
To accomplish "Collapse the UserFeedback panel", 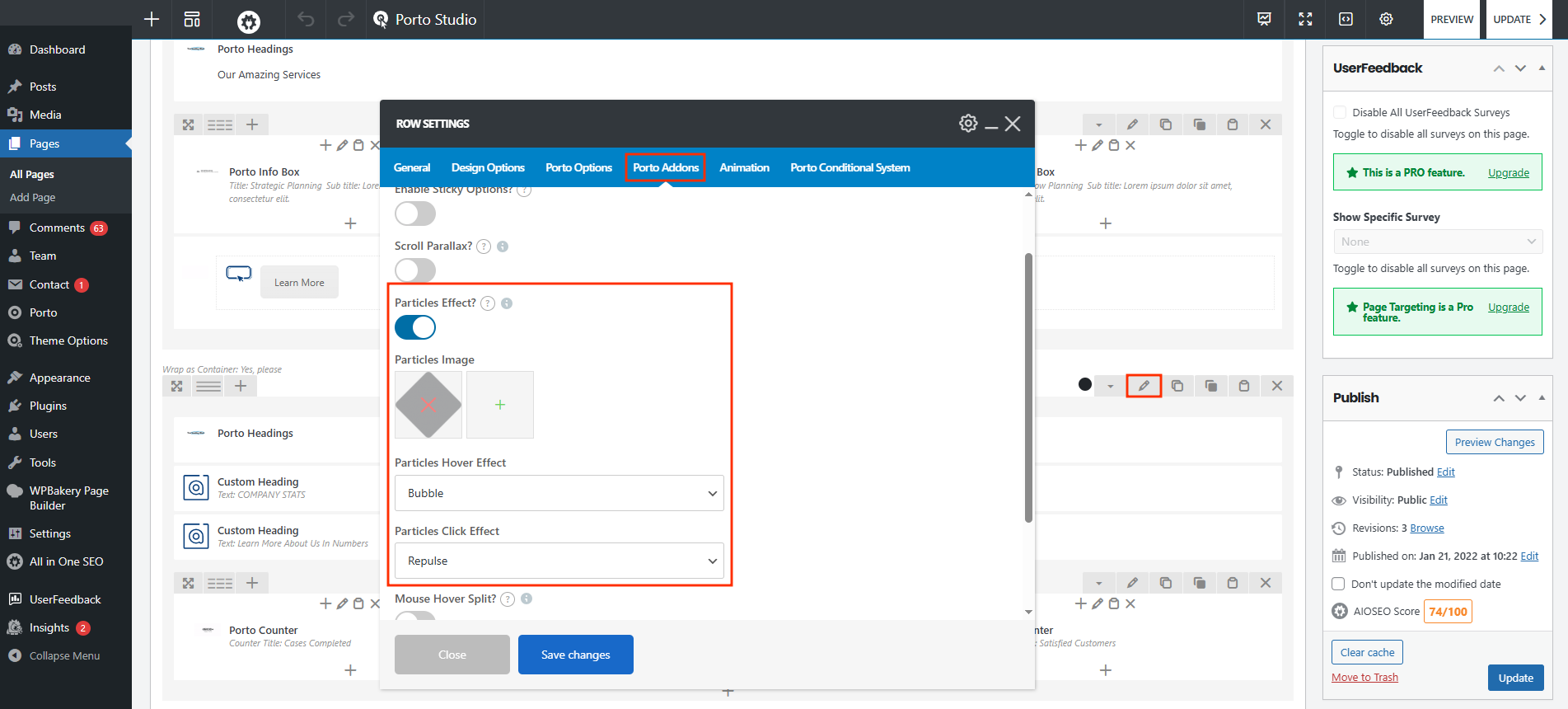I will [1542, 68].
